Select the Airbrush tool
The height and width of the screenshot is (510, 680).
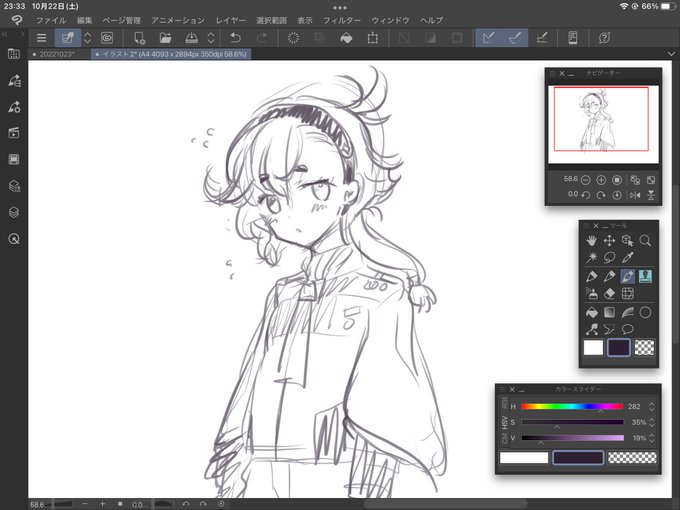(592, 294)
